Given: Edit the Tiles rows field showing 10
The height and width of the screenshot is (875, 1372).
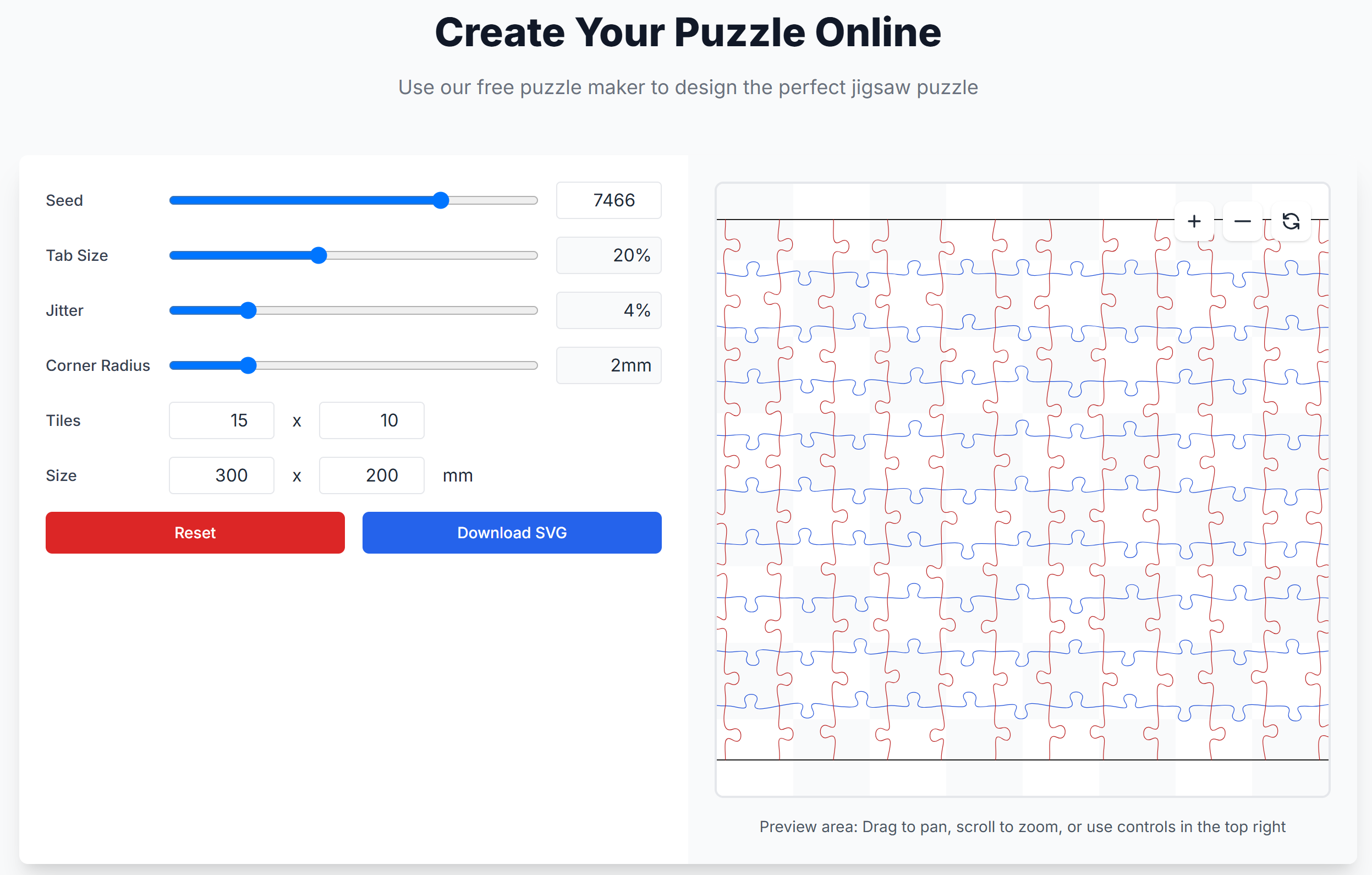Looking at the screenshot, I should 371,420.
